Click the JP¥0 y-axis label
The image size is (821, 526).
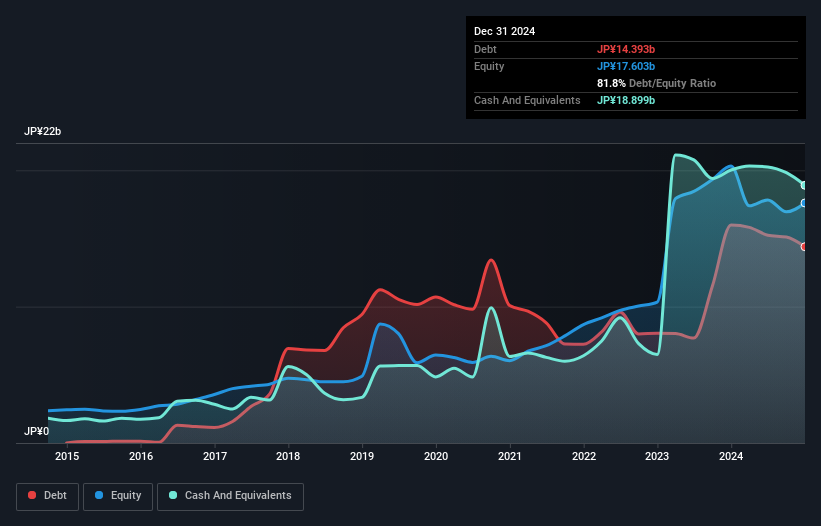pos(36,431)
